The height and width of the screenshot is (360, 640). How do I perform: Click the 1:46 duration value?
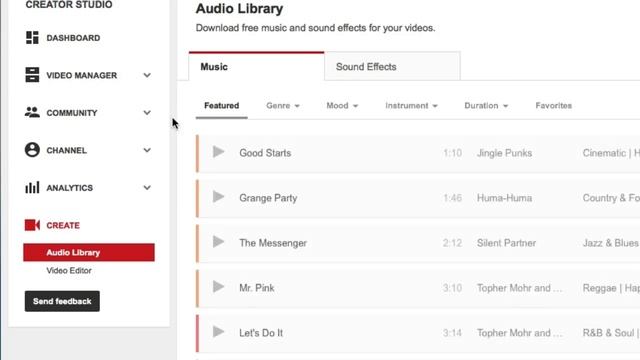[x=452, y=198]
